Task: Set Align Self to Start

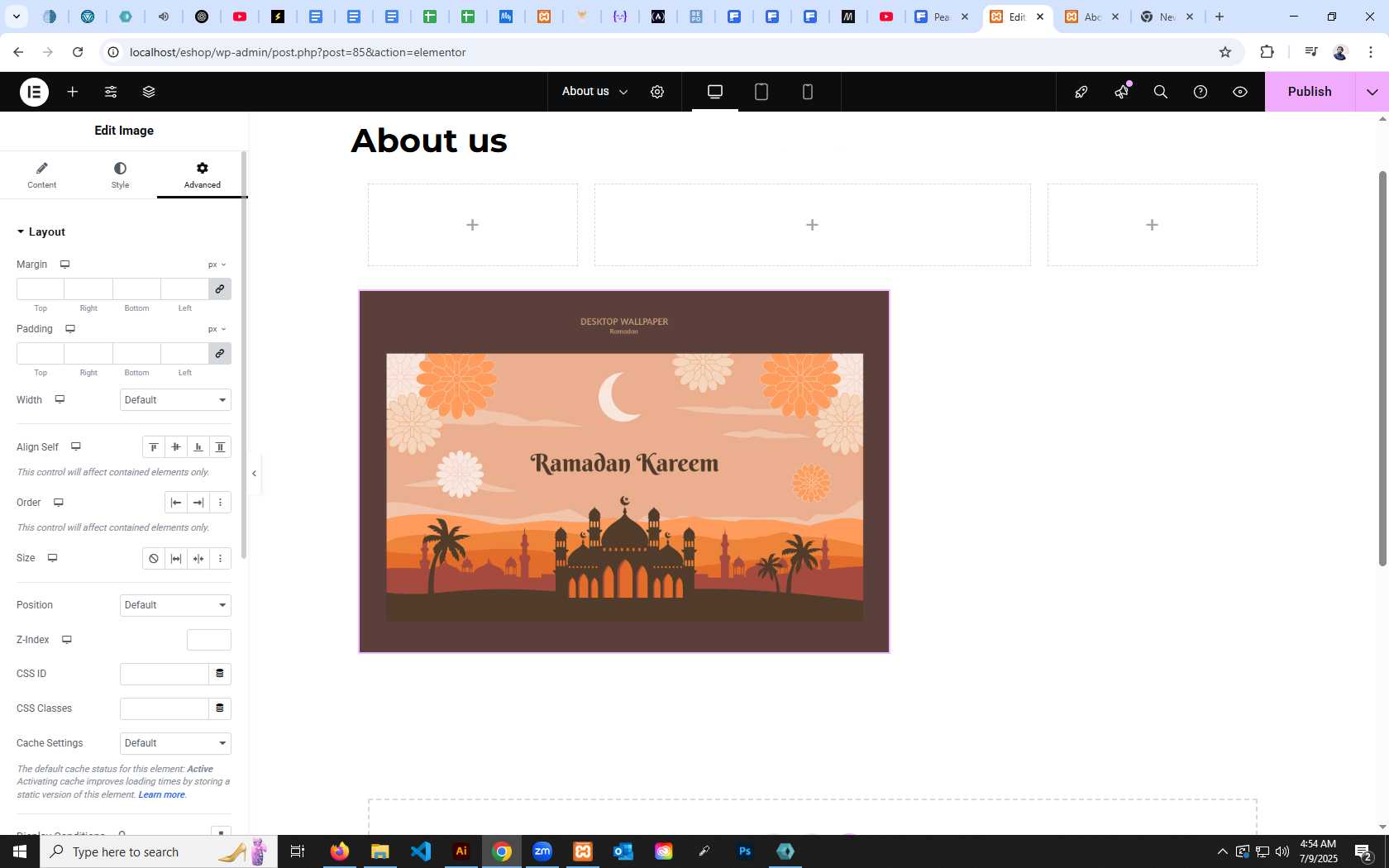Action: pos(154,447)
